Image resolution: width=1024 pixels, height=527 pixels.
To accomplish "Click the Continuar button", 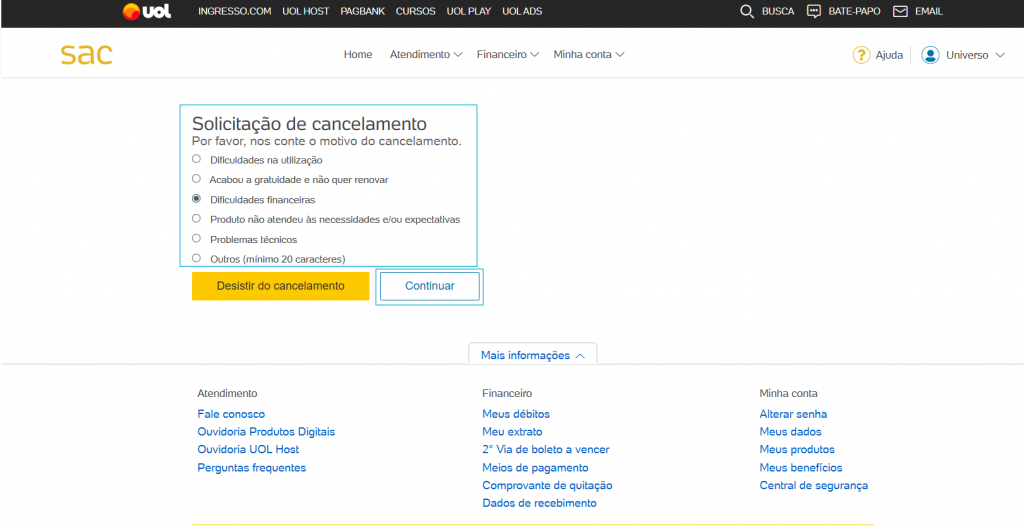I will coord(429,286).
